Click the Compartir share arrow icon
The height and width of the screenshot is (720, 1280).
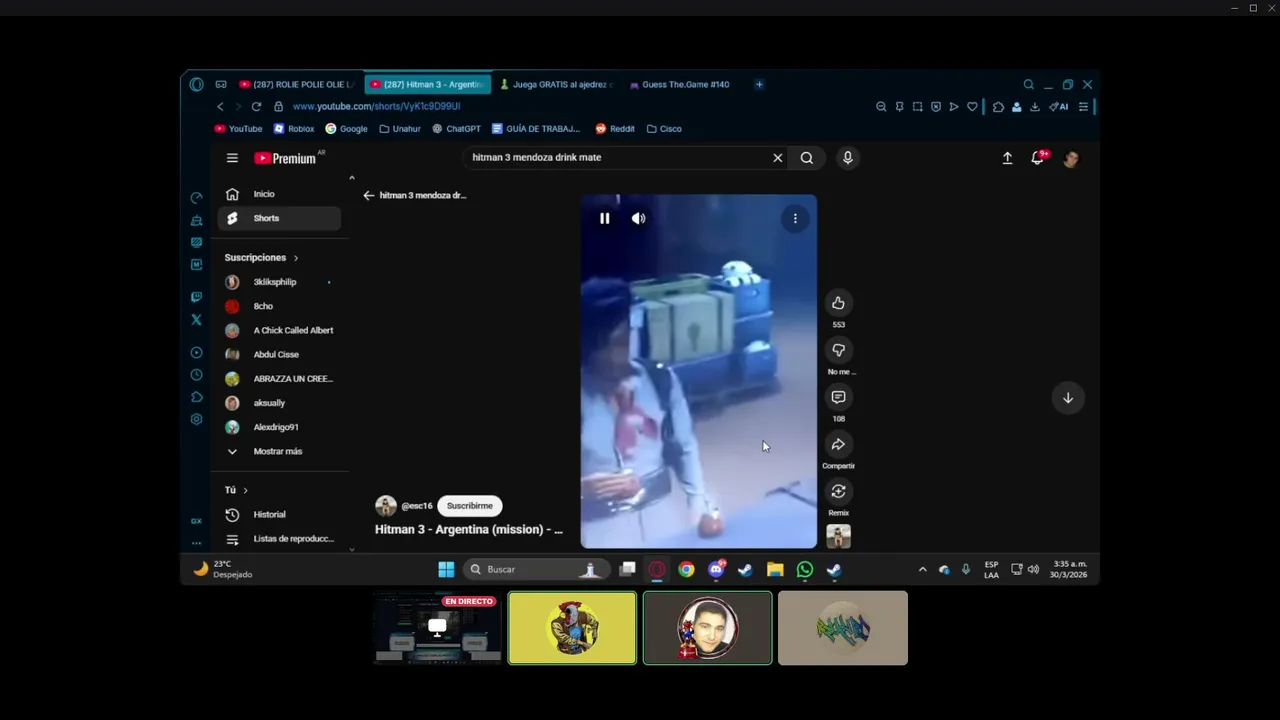pyautogui.click(x=838, y=444)
